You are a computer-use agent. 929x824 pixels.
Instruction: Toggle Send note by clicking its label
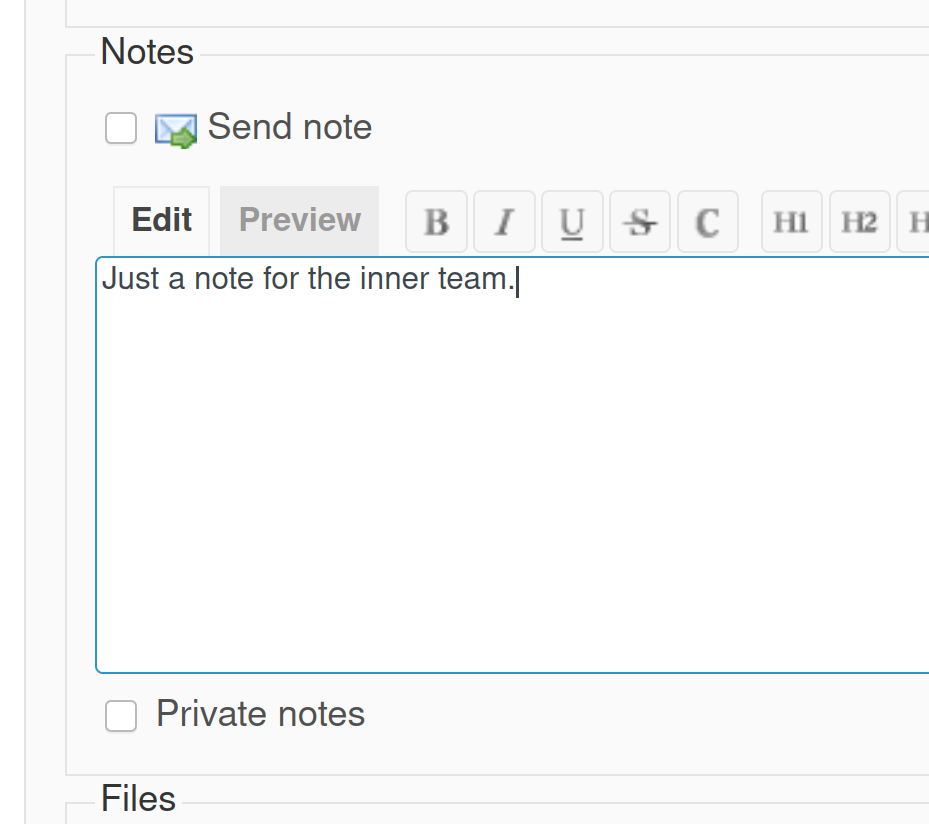click(x=289, y=127)
